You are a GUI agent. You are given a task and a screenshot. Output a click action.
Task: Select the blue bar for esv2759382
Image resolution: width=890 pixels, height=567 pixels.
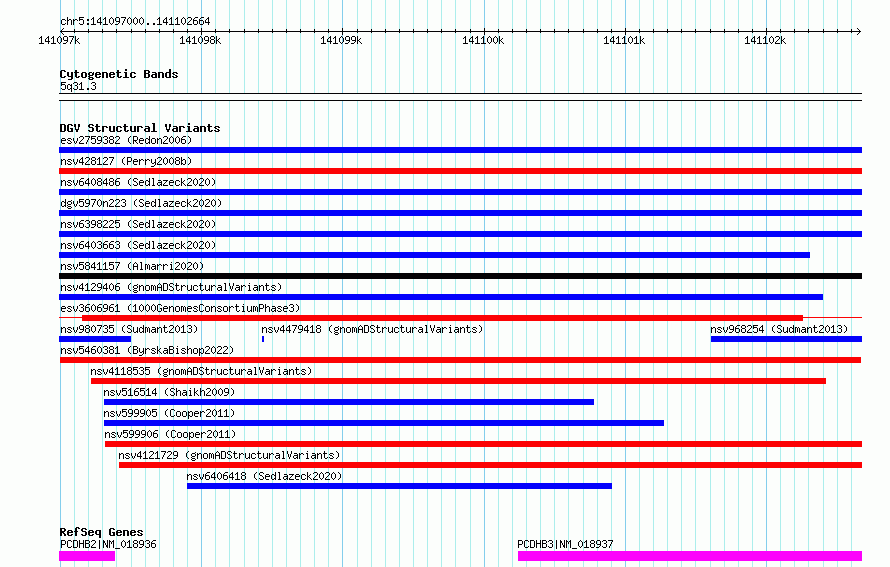(x=460, y=150)
